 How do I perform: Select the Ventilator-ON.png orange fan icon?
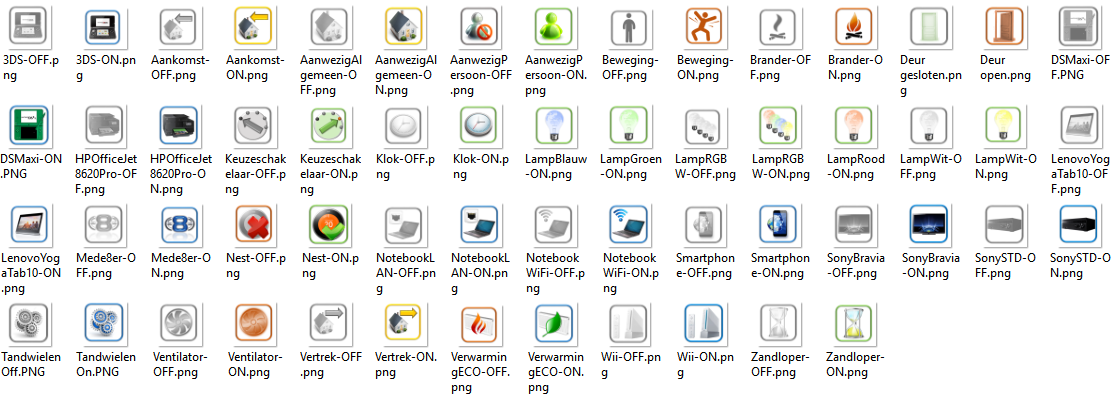(254, 323)
